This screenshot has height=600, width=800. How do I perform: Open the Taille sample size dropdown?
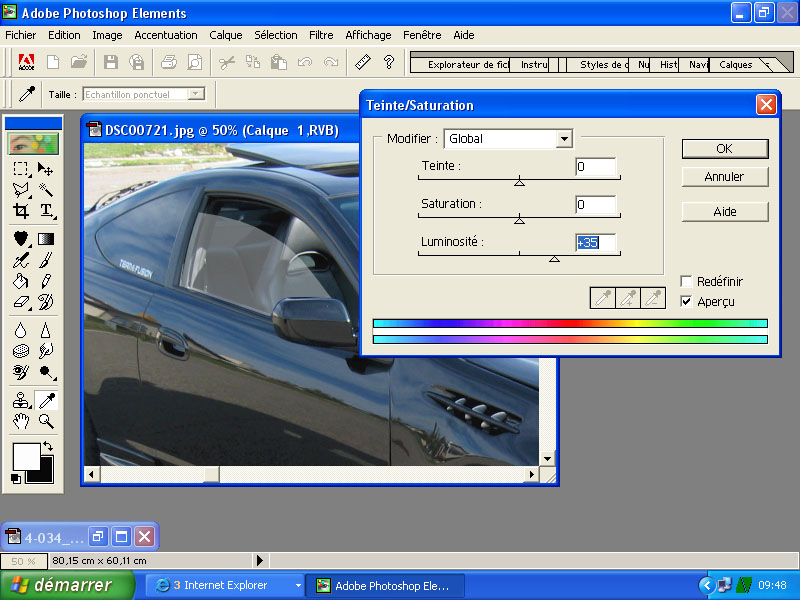(195, 94)
